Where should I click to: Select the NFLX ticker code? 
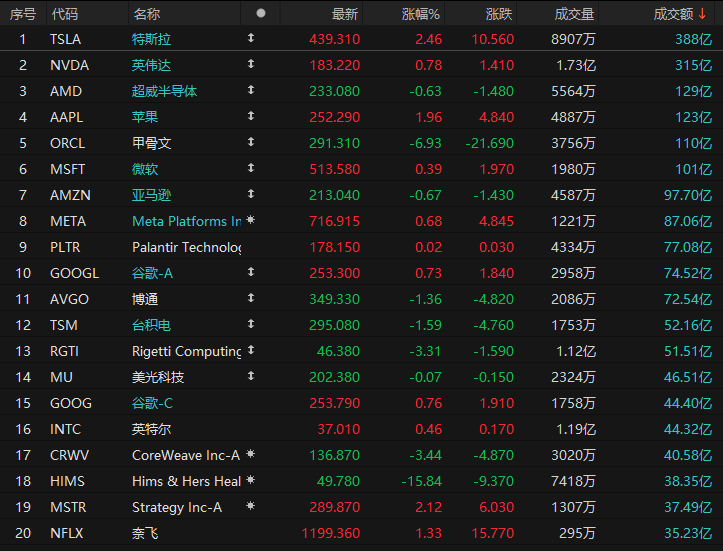coord(68,533)
